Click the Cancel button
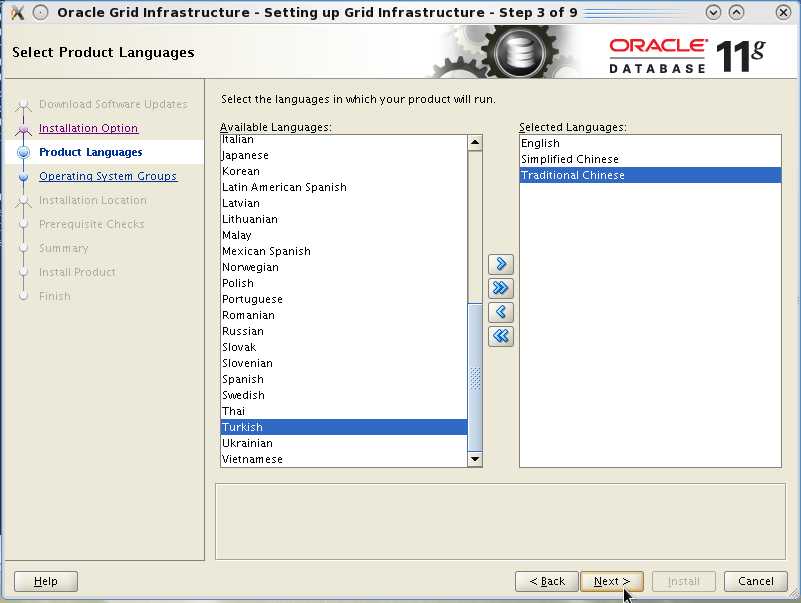This screenshot has height=603, width=801. (756, 581)
